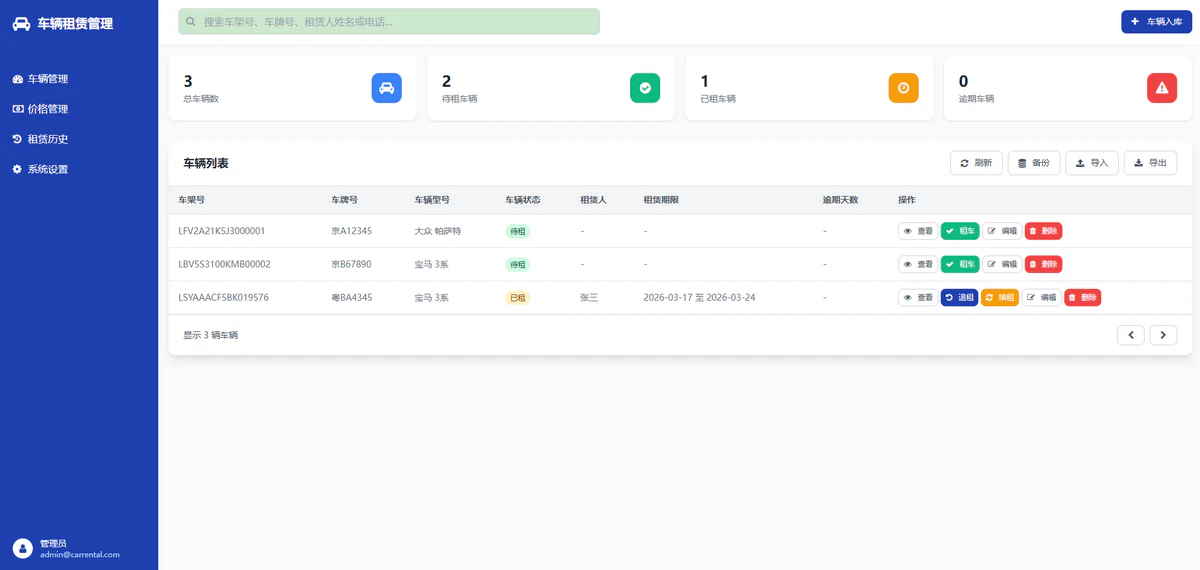Image resolution: width=1200 pixels, height=570 pixels.
Task: Go to the next page of vehicles
Action: point(1163,335)
